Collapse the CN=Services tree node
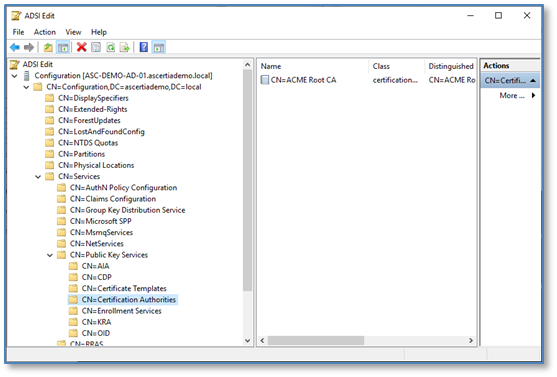 tap(38, 177)
